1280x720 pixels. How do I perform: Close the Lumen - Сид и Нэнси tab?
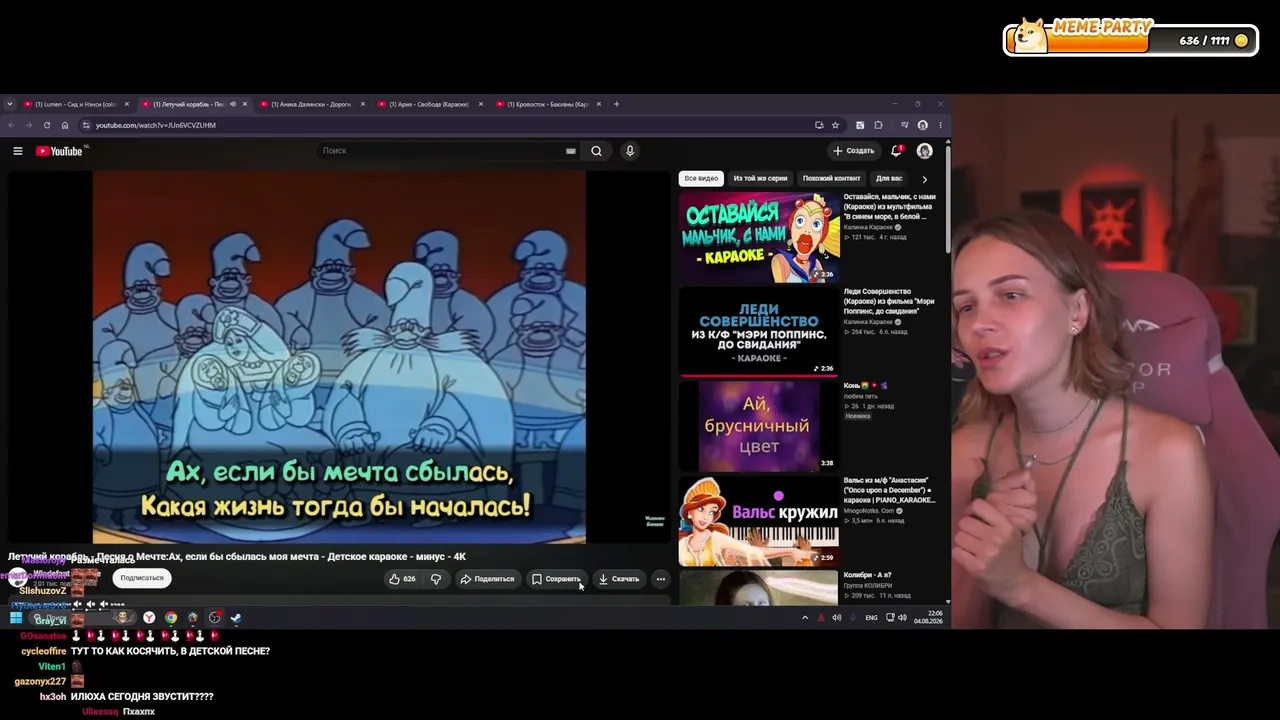click(126, 104)
